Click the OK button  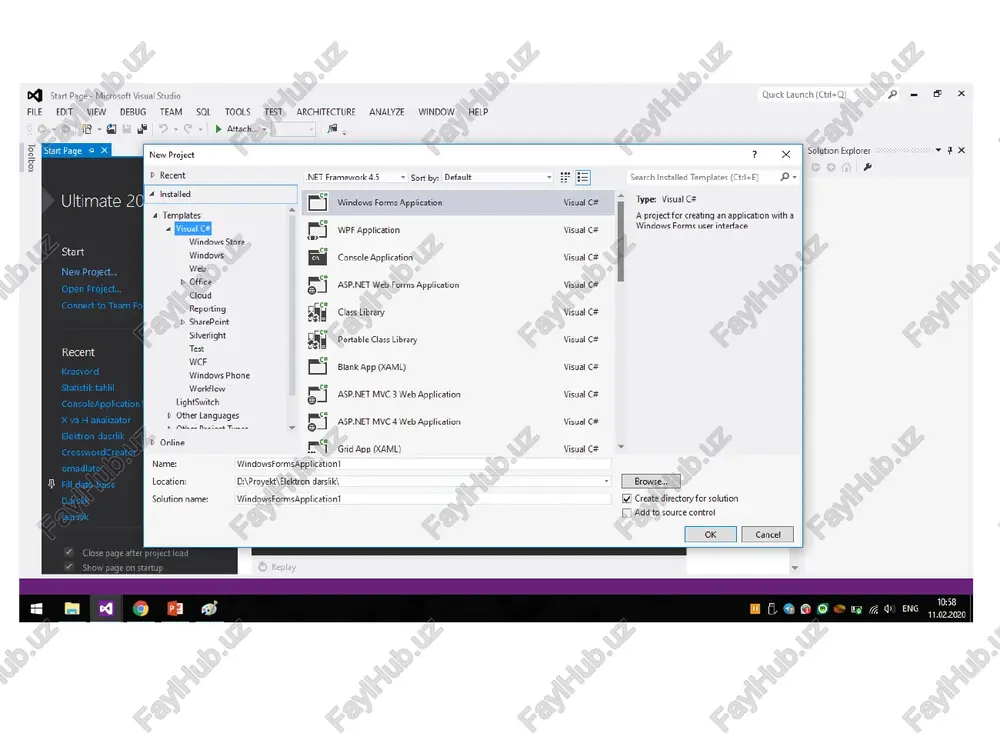(710, 534)
